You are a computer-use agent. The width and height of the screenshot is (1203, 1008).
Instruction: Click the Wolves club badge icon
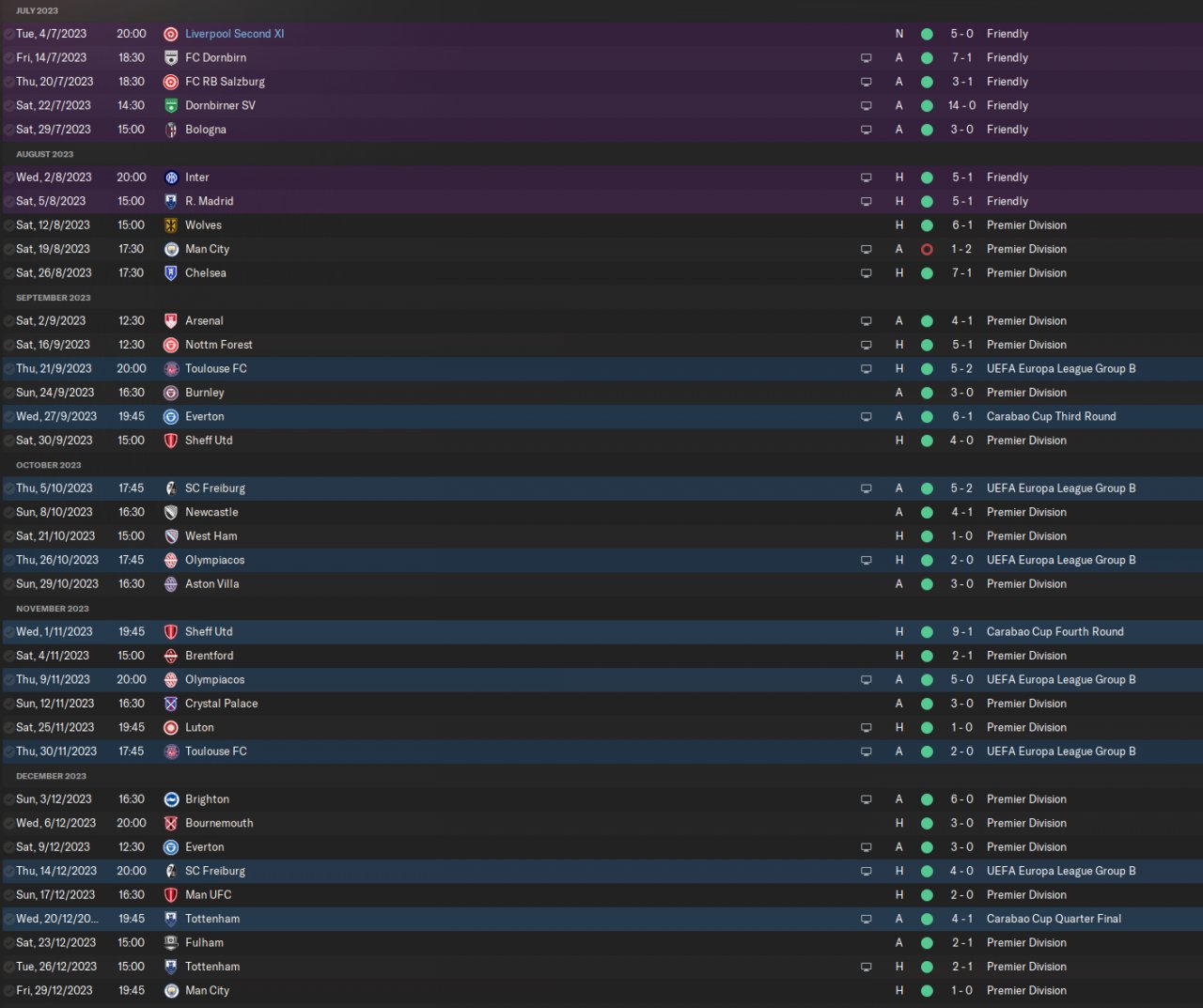171,225
